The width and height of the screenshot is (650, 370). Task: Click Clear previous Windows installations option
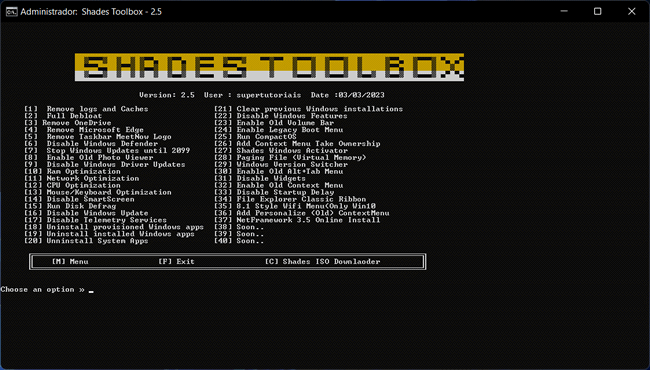(308, 109)
